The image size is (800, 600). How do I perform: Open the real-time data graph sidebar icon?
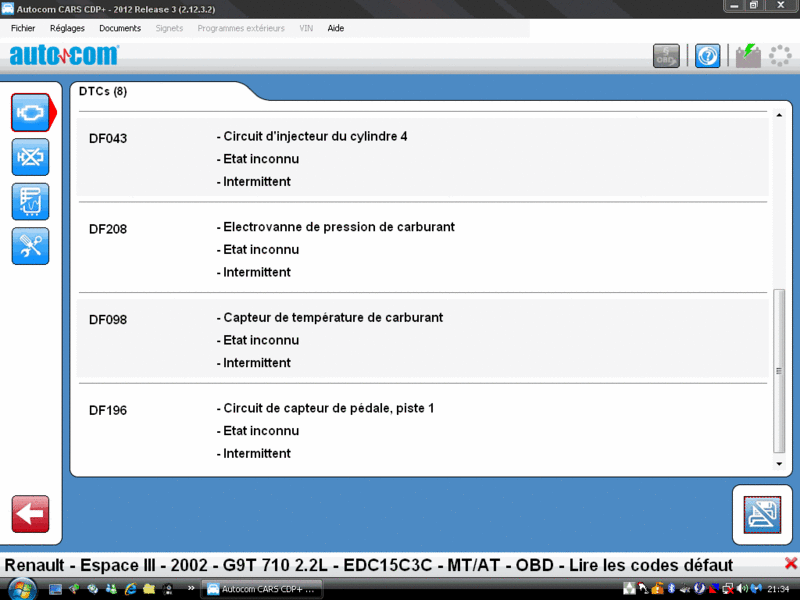(31, 202)
